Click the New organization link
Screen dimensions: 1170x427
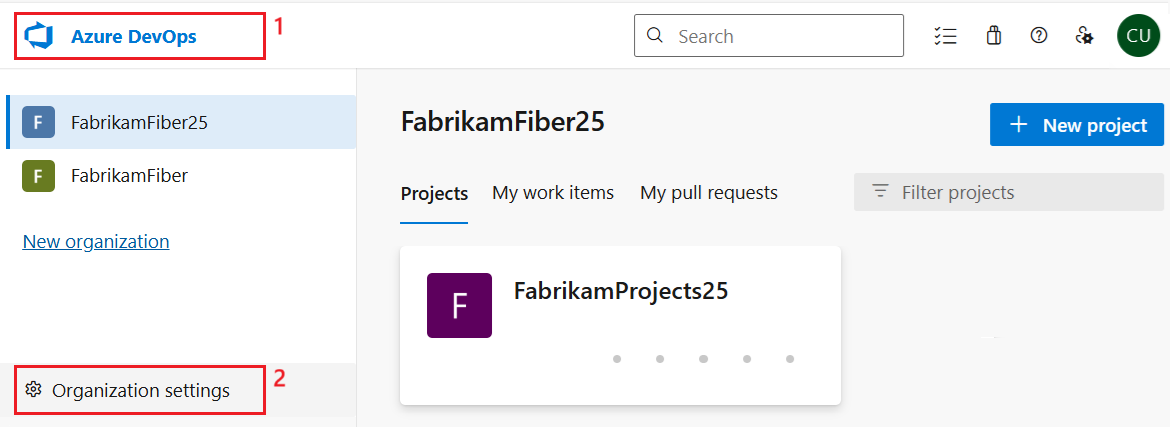[96, 241]
